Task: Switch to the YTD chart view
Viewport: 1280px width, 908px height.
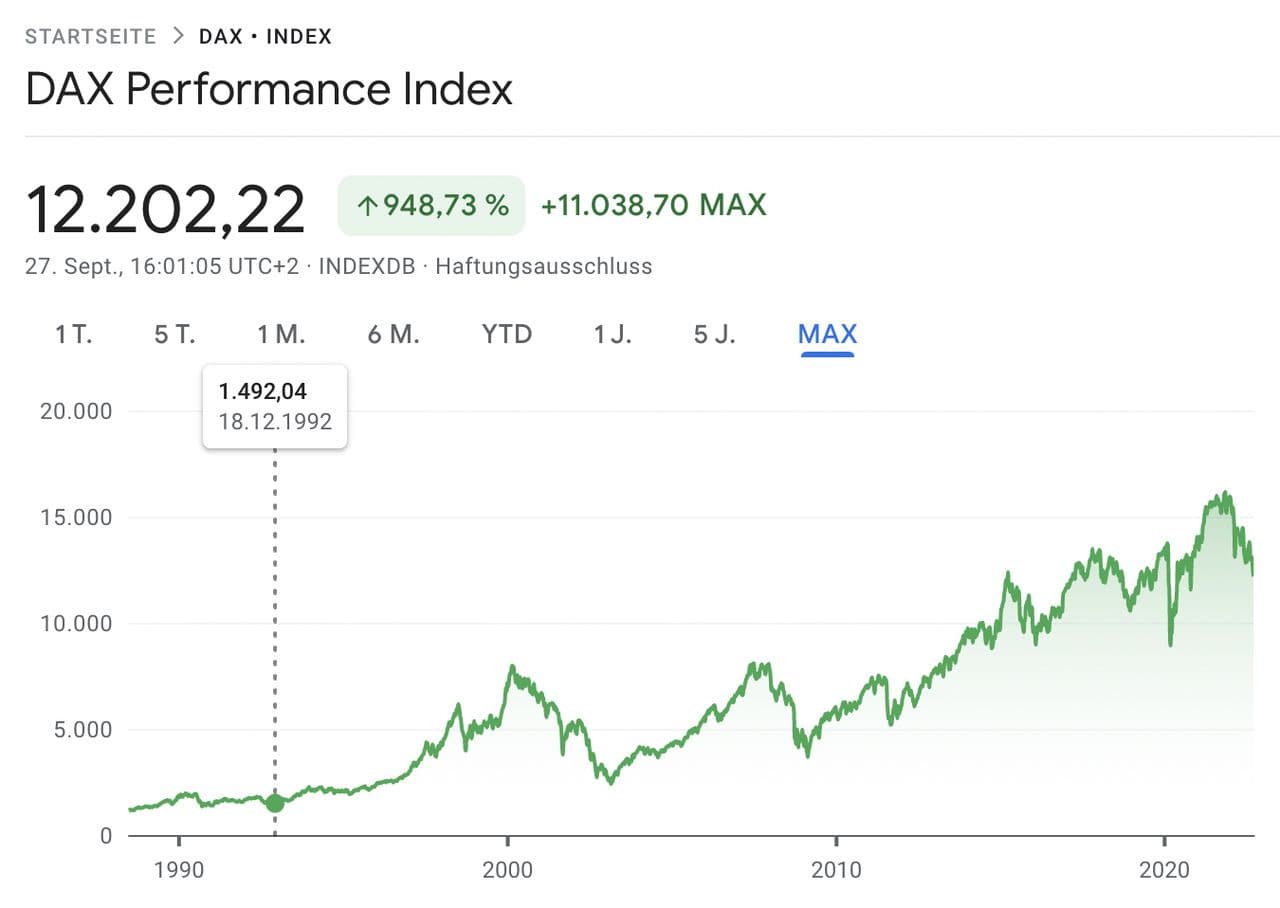Action: [507, 334]
